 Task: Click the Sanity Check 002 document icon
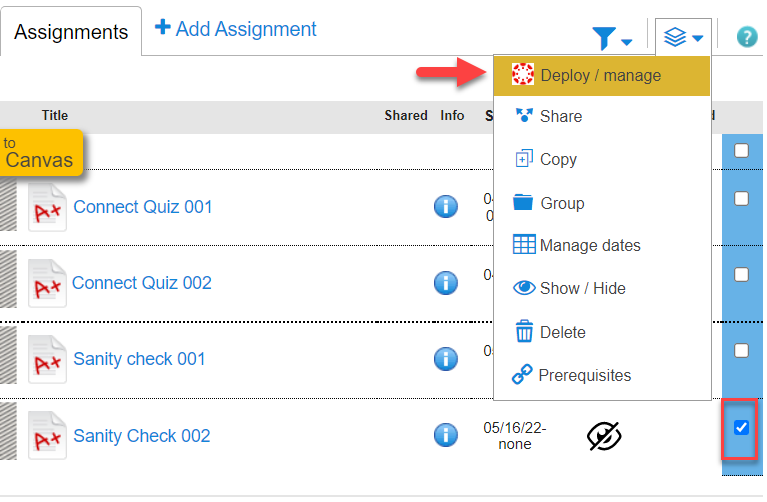pyautogui.click(x=47, y=435)
